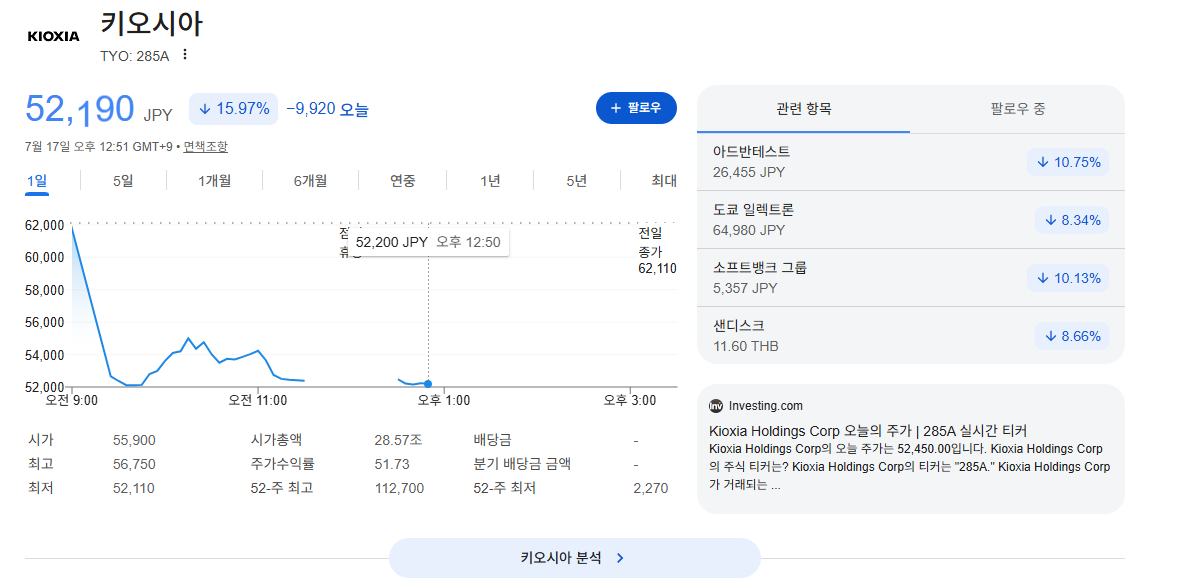This screenshot has width=1191, height=586.
Task: Show 최대 range on chart
Action: 663,181
